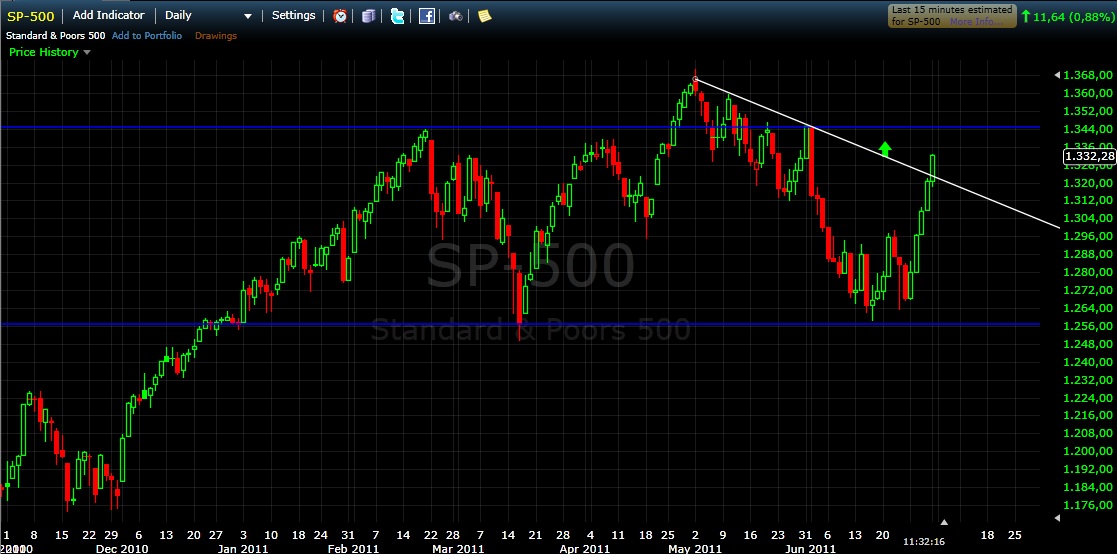Screen dimensions: 1117x555
Task: Click the Standard & Poors 500 name text
Action: click(56, 36)
